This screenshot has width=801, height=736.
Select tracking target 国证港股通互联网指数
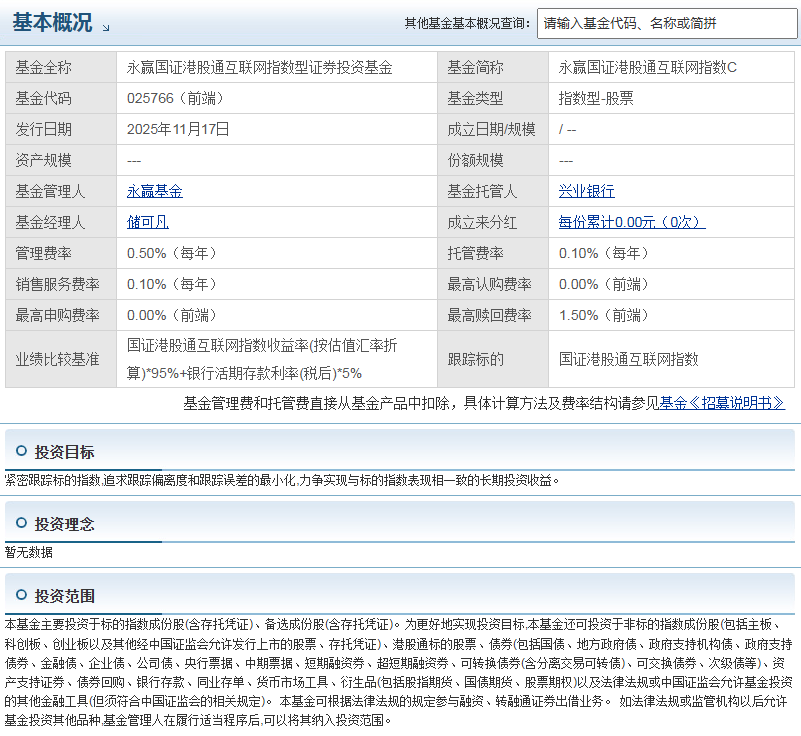pyautogui.click(x=628, y=360)
